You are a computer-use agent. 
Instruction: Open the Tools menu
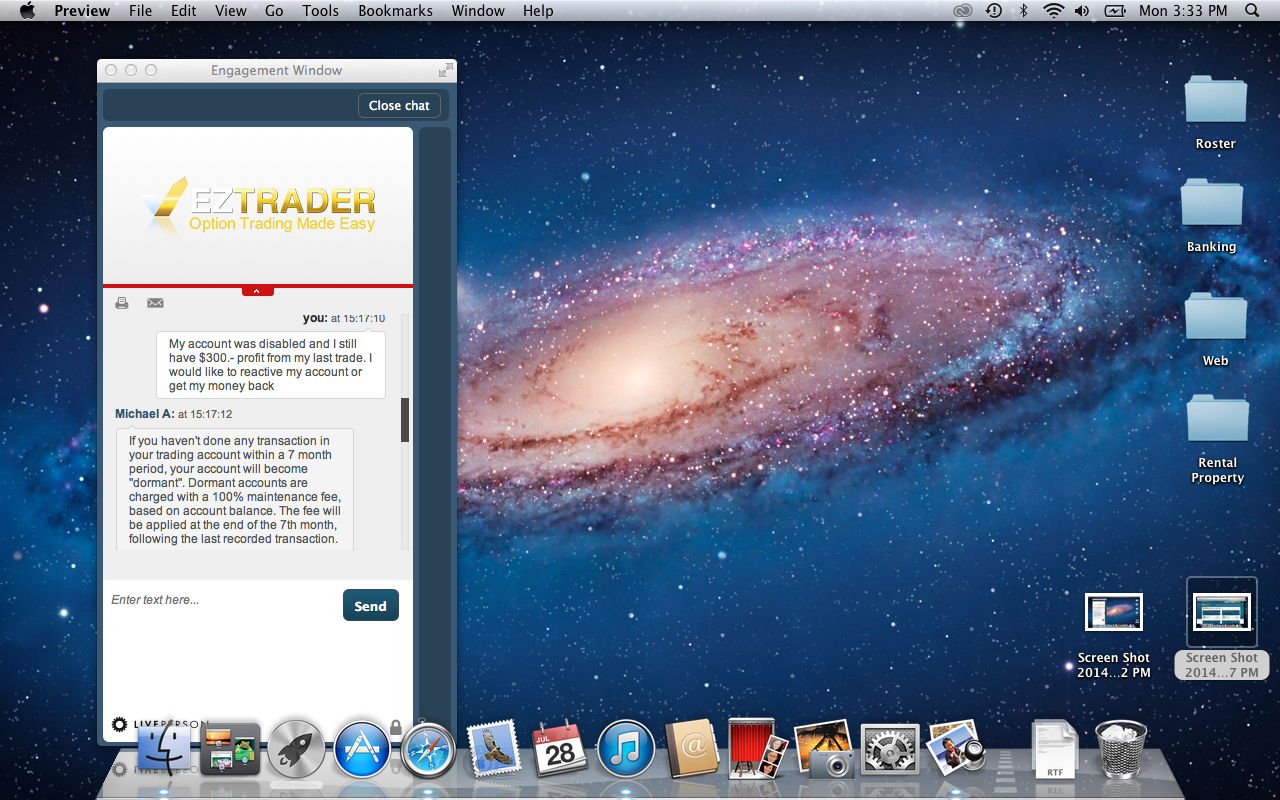[x=321, y=11]
